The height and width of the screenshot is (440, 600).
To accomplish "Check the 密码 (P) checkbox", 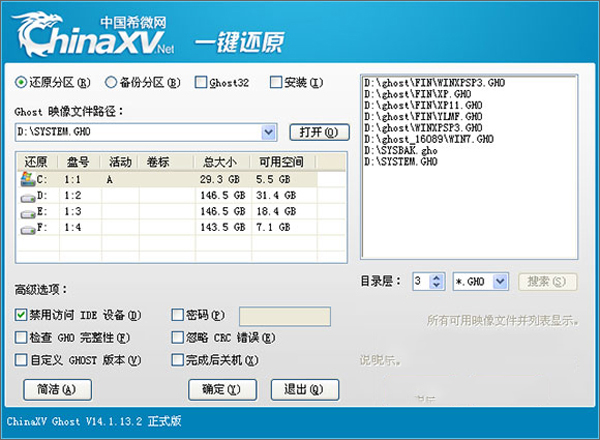I will (178, 315).
